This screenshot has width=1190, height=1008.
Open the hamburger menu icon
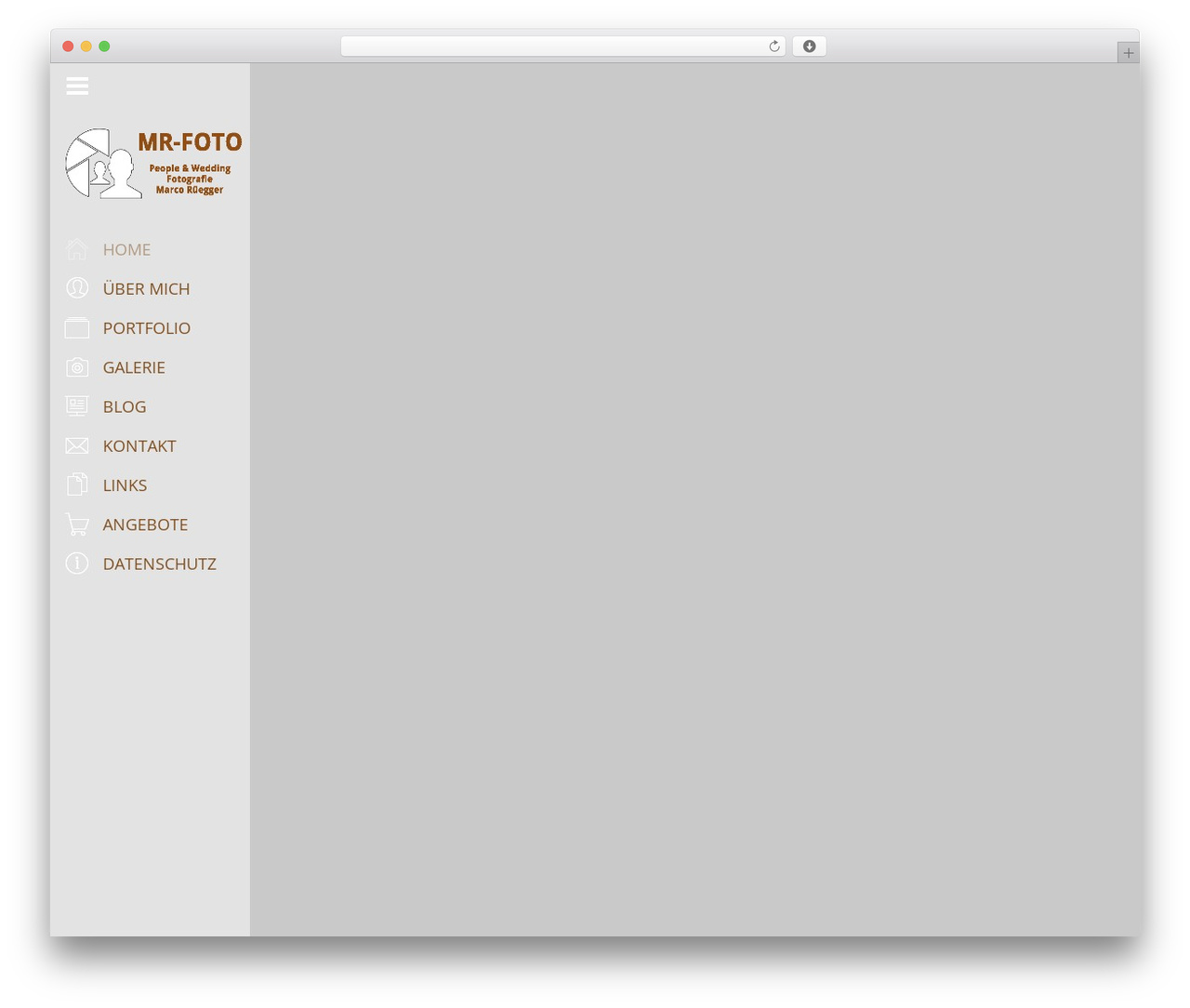[x=77, y=86]
